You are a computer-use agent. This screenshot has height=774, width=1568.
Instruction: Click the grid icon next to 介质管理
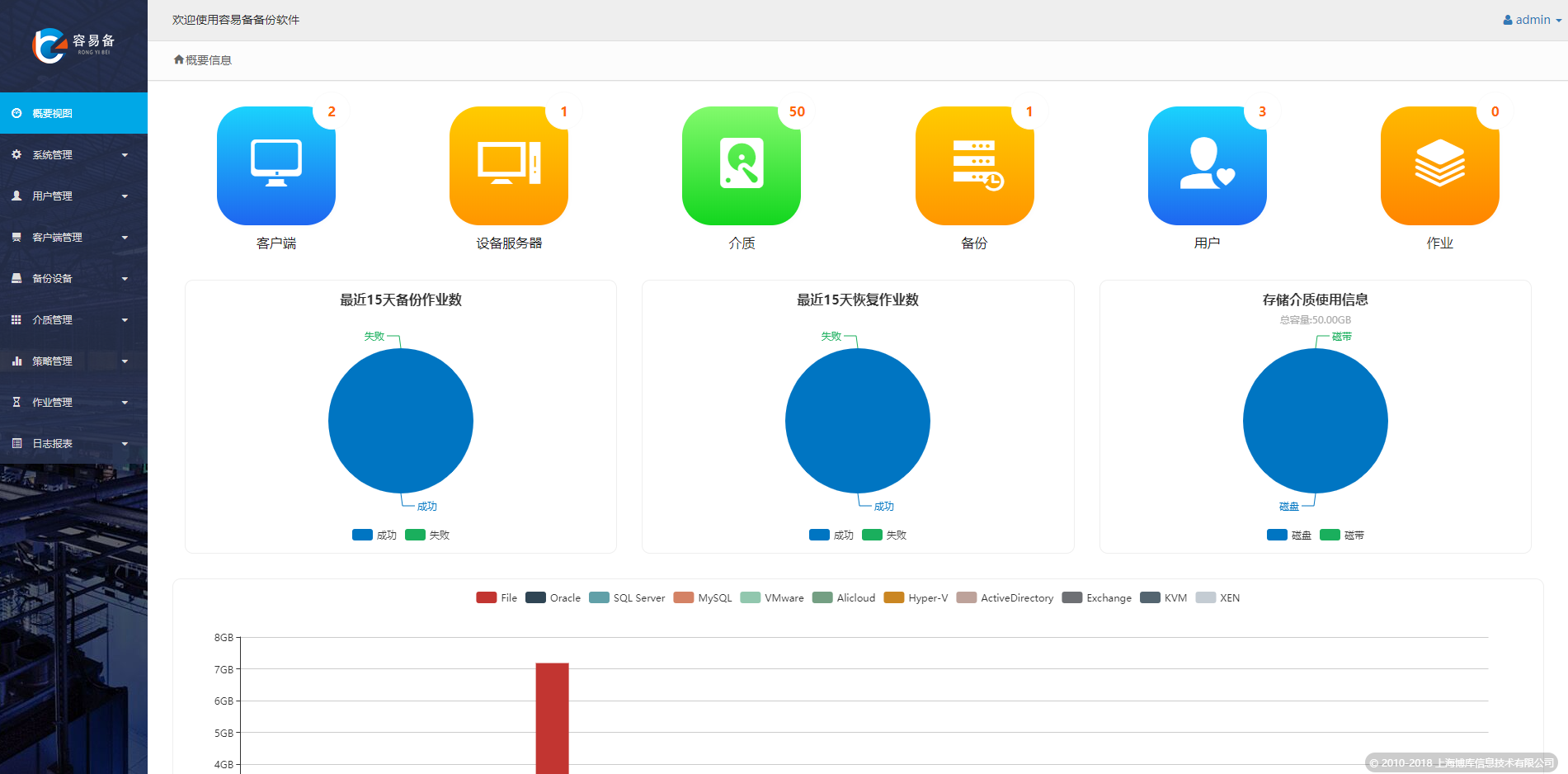point(16,319)
